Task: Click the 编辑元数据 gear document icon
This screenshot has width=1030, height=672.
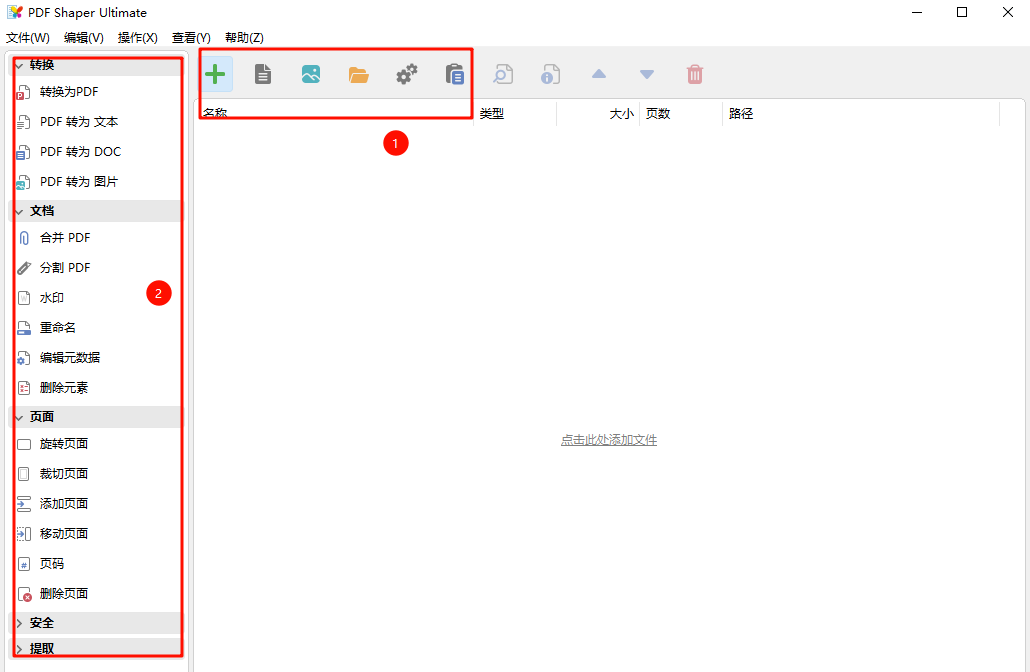Action: pos(24,358)
